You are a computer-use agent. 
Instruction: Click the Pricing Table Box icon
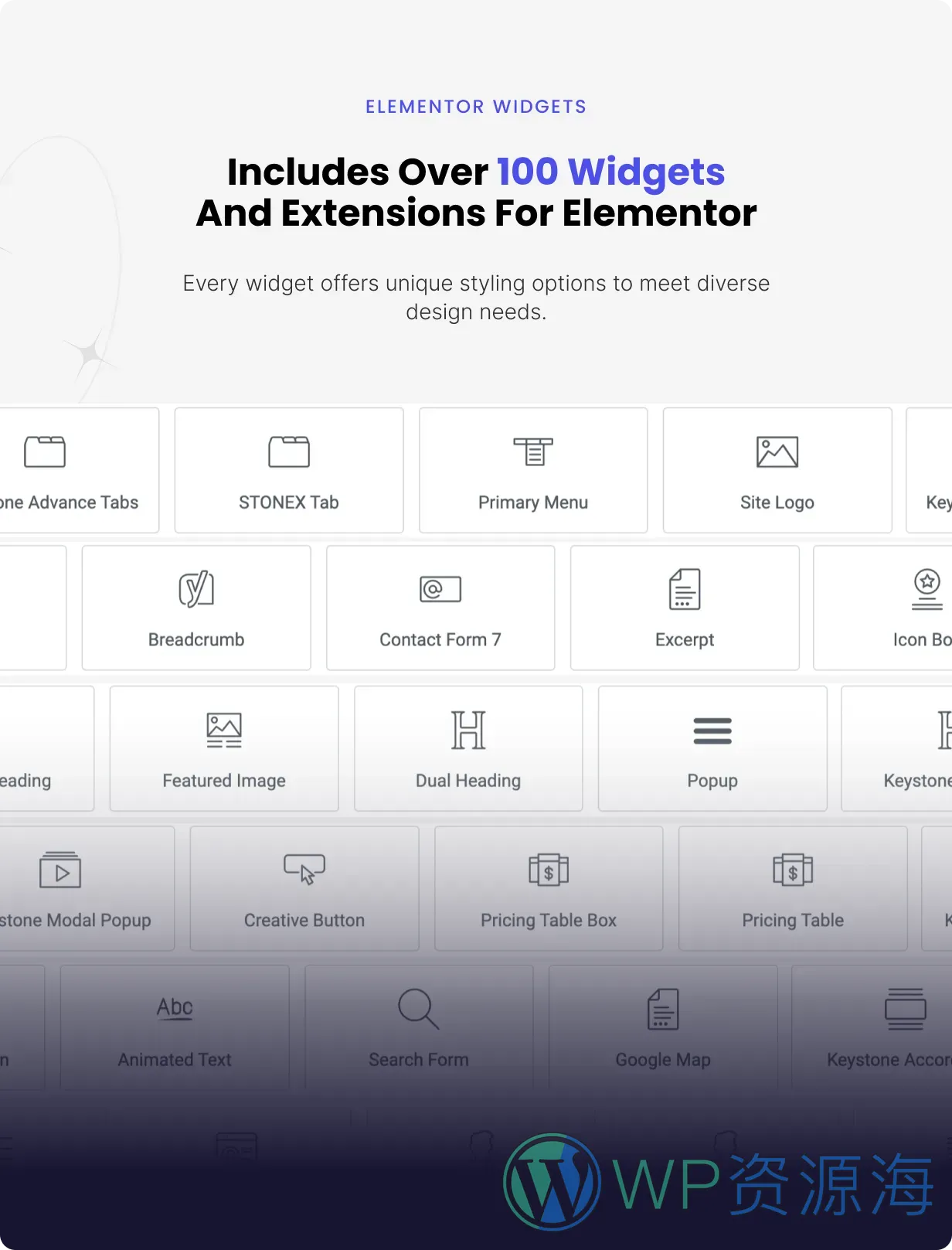pyautogui.click(x=549, y=870)
